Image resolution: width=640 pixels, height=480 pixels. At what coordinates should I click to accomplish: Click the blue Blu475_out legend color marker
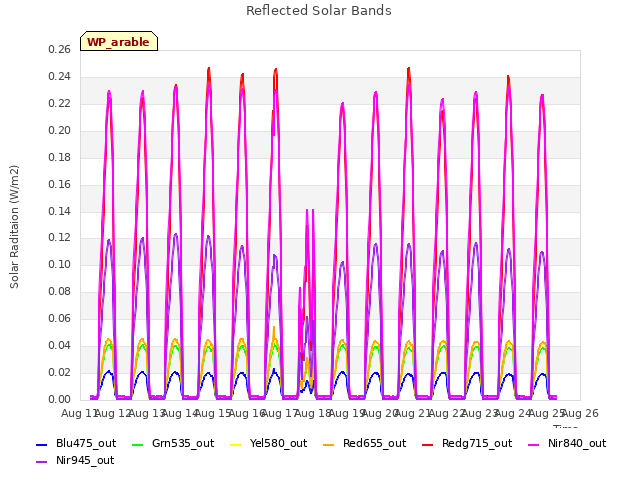[x=42, y=444]
